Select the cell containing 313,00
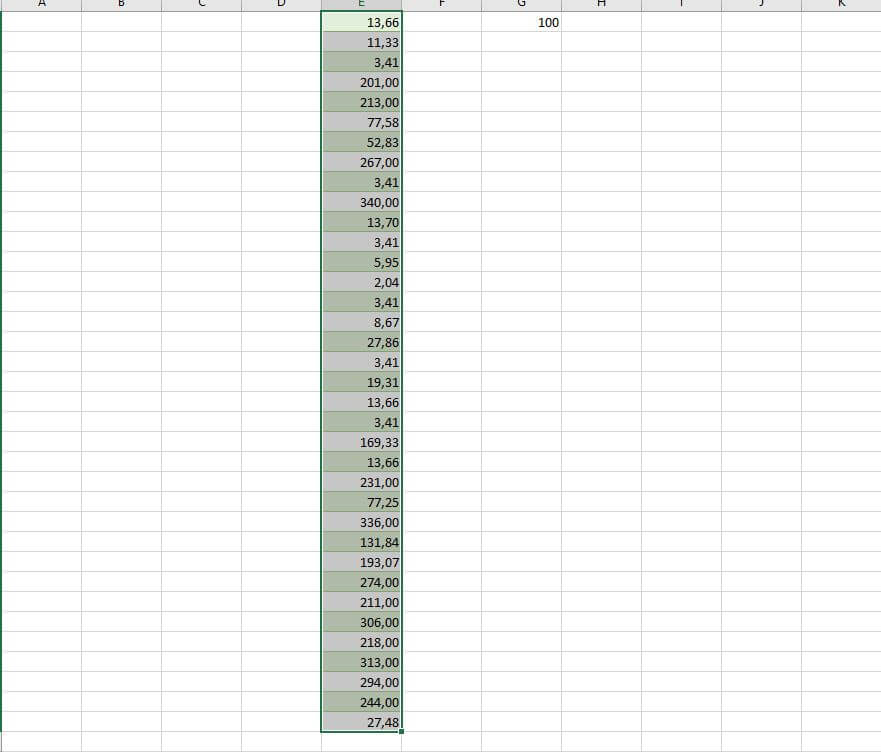The image size is (881, 752). pyautogui.click(x=361, y=662)
